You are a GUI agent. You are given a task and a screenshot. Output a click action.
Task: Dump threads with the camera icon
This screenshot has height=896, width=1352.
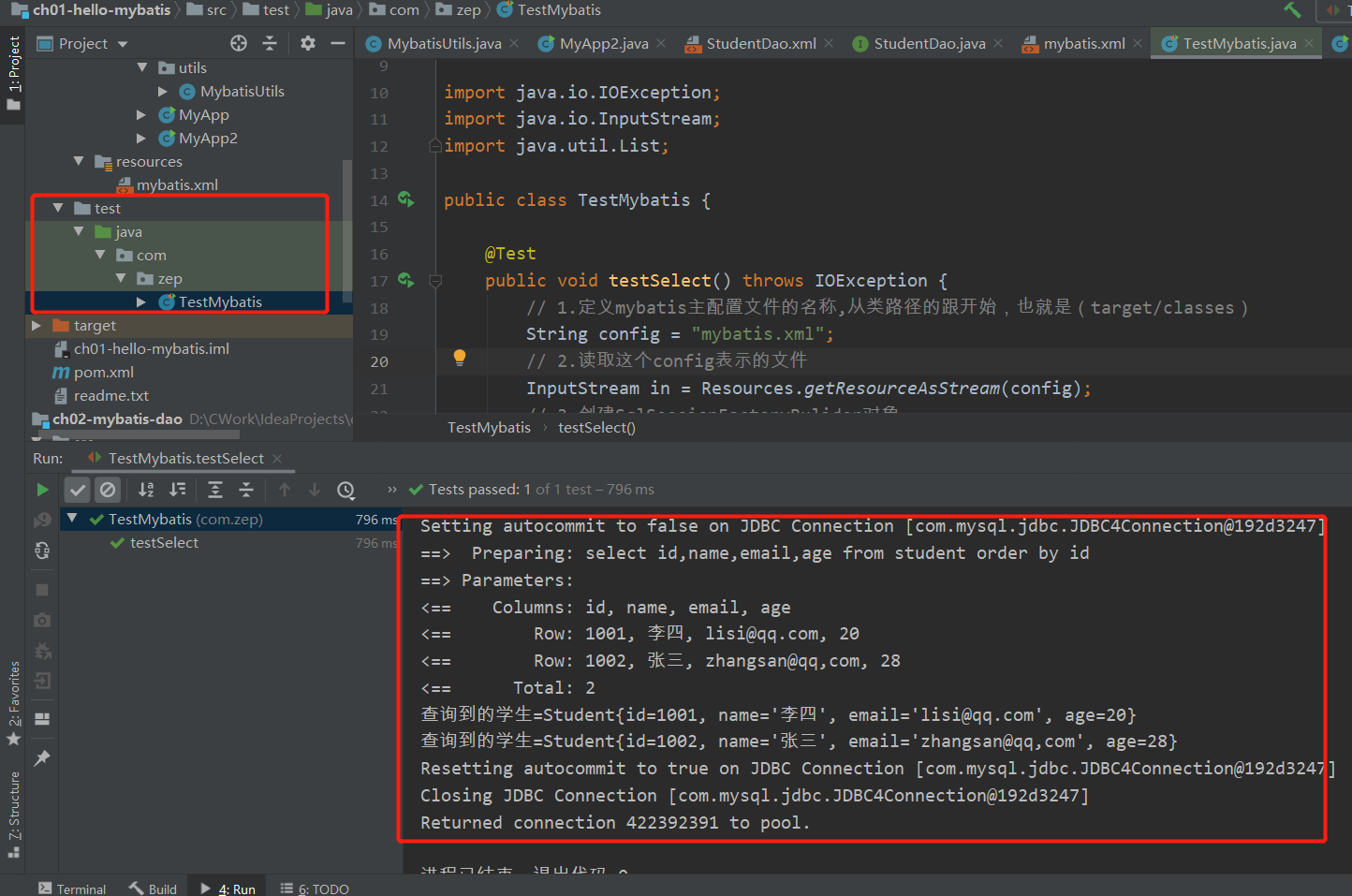42,620
